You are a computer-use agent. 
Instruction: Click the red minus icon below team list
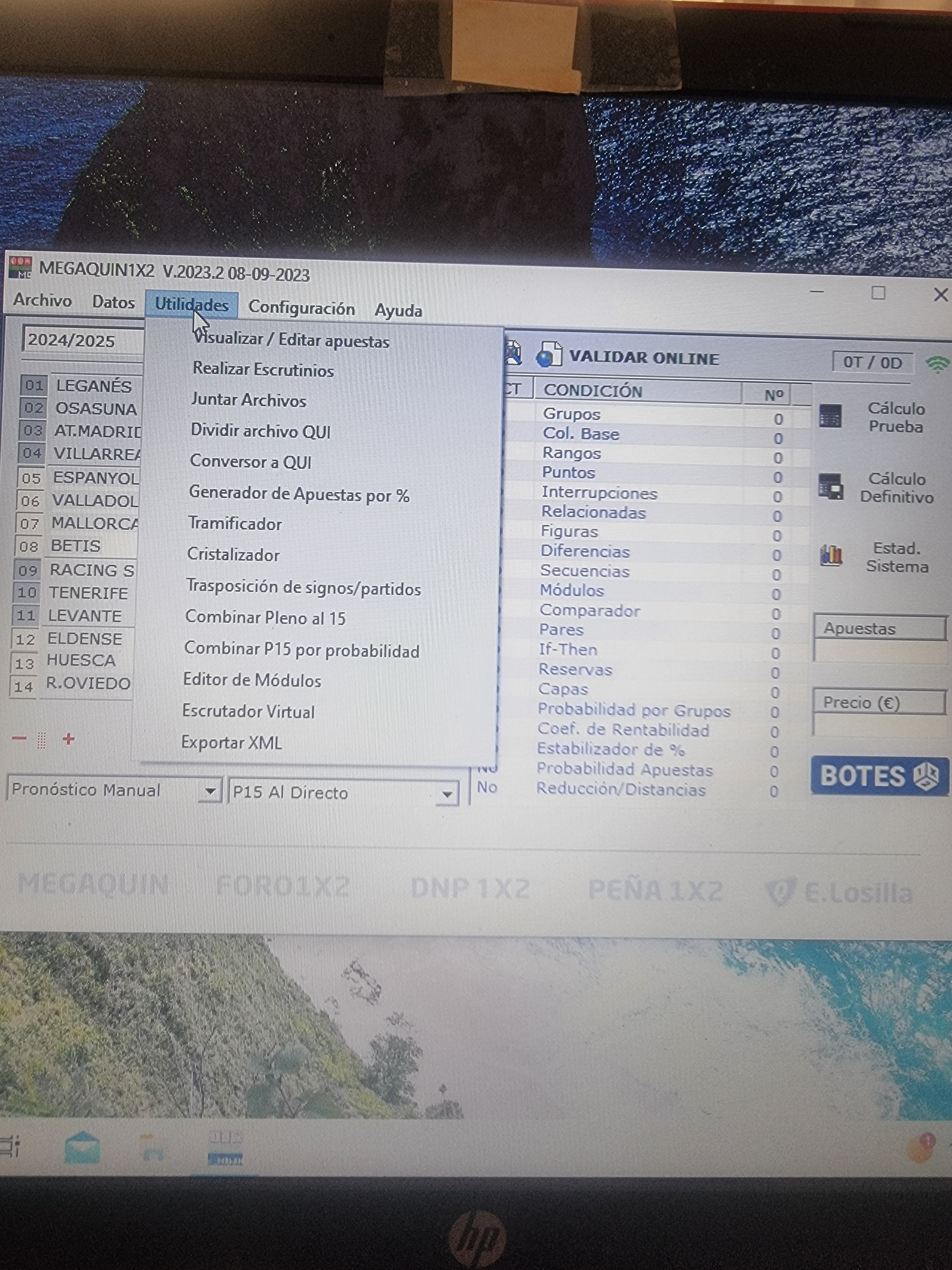pos(19,738)
